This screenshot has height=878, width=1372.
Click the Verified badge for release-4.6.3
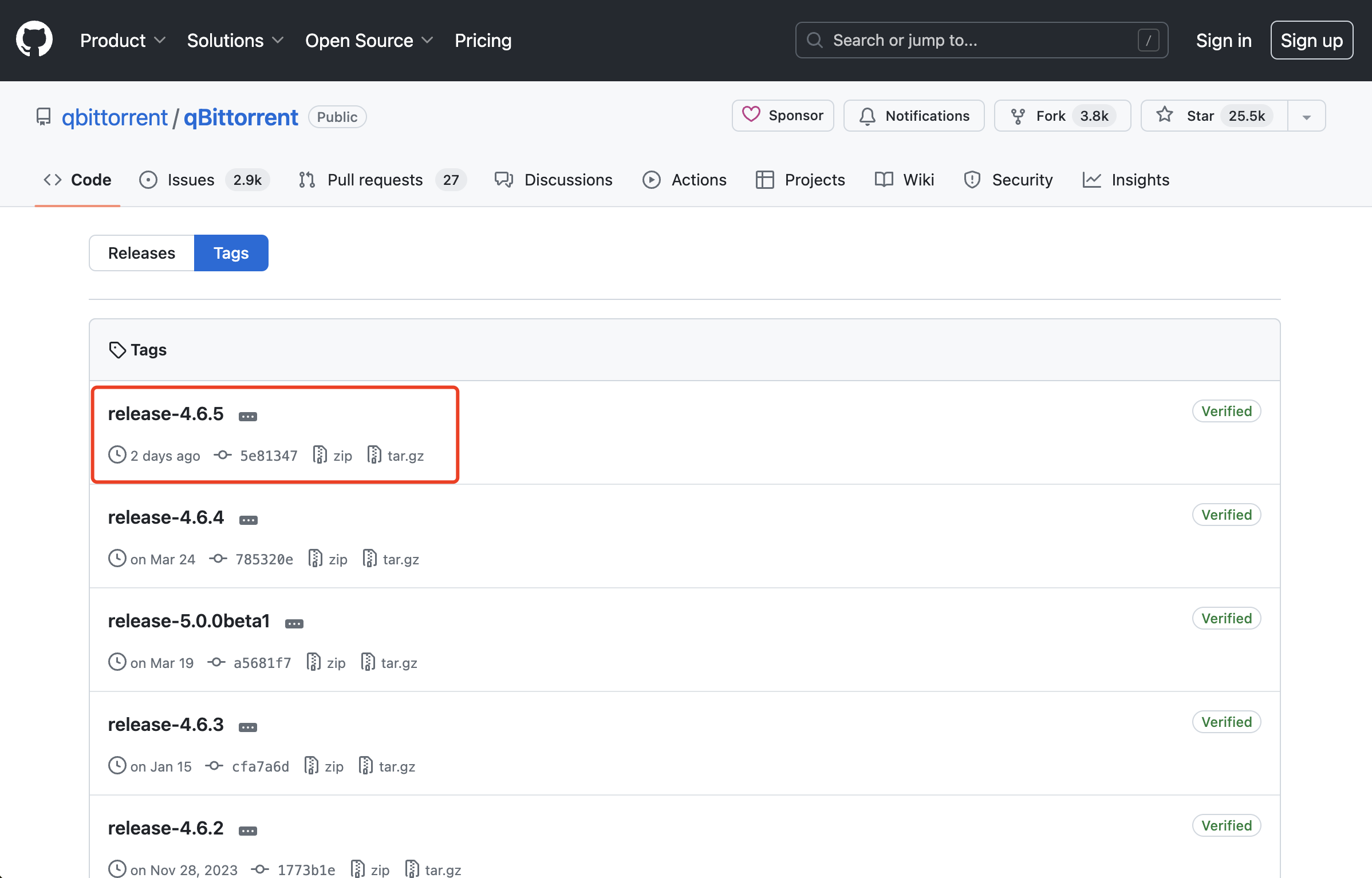click(1227, 722)
